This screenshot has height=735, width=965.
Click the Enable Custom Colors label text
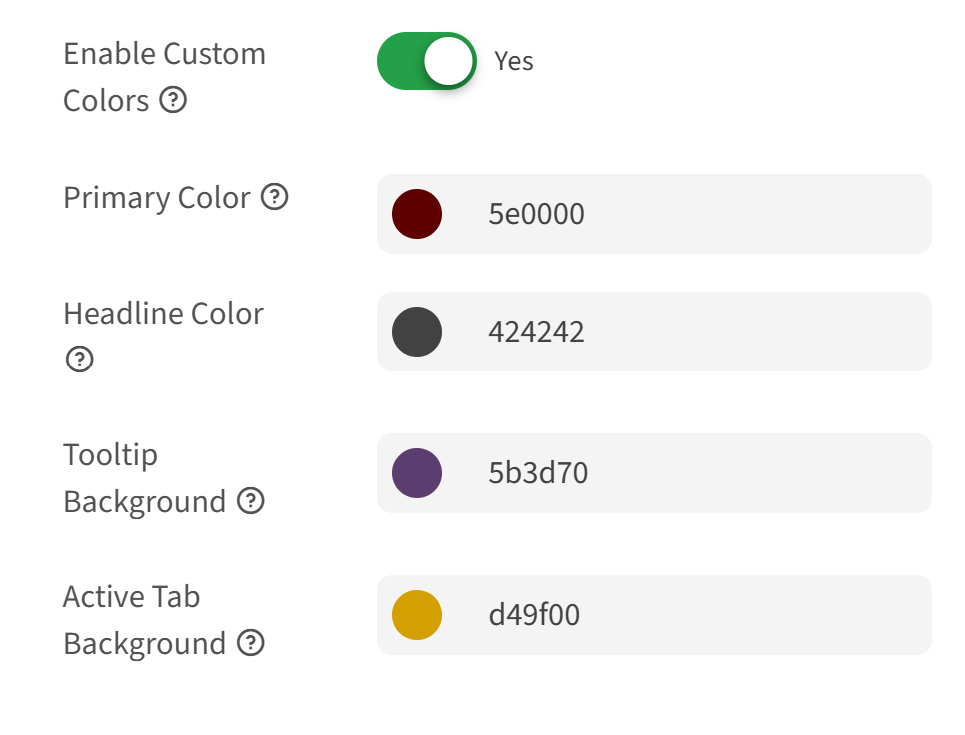pyautogui.click(x=164, y=54)
